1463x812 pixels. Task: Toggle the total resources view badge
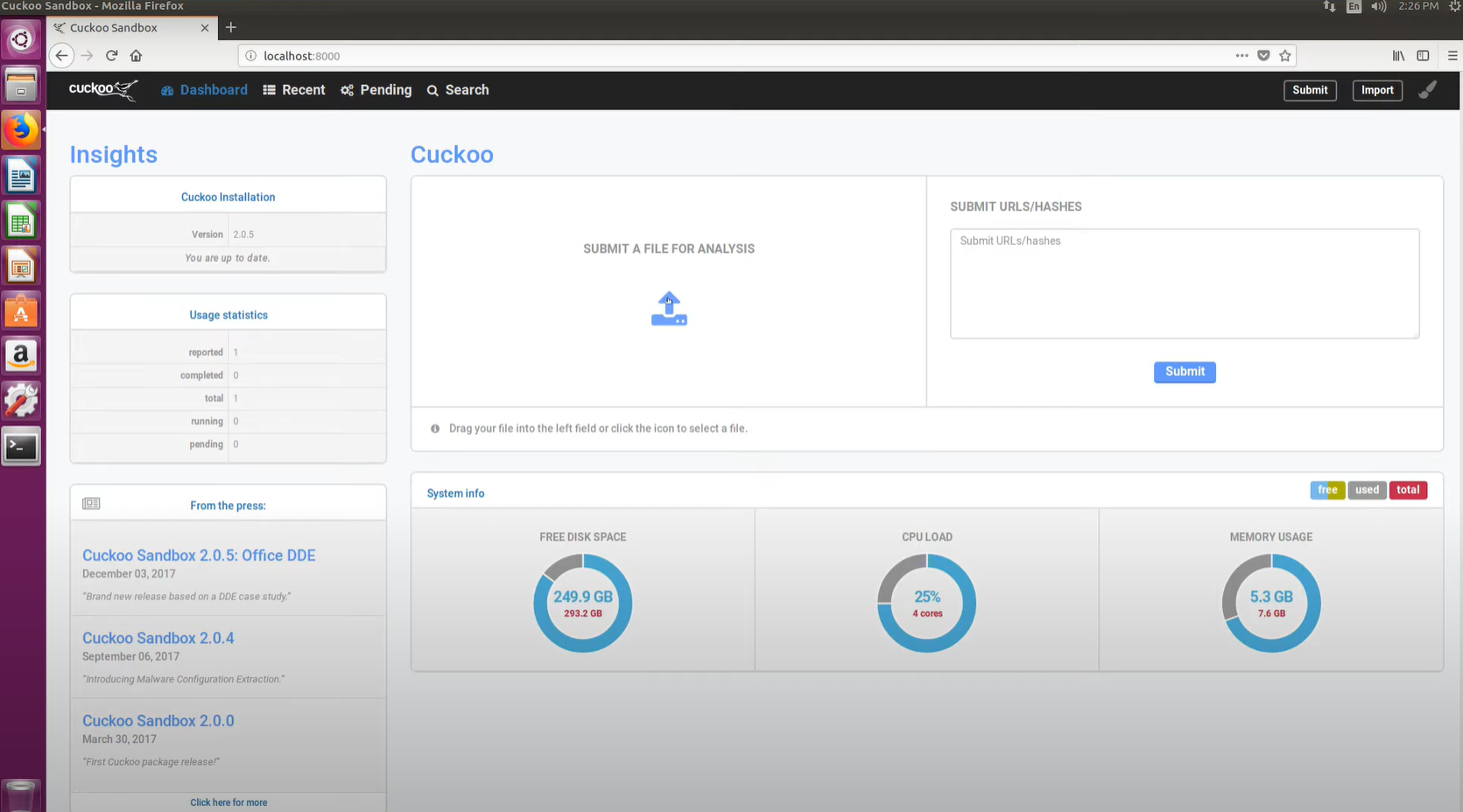click(1408, 490)
